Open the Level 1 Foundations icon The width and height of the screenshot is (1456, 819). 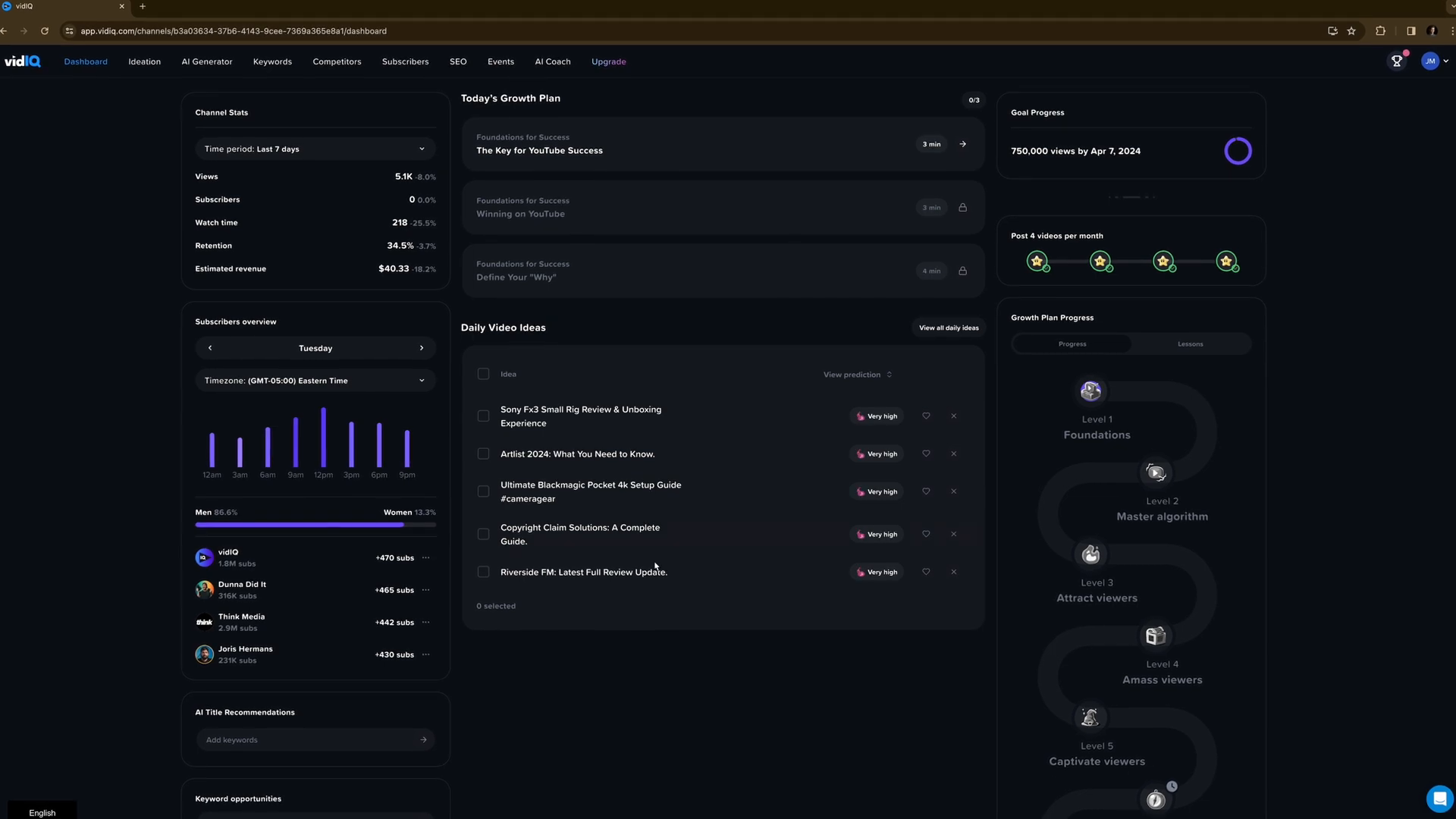tap(1090, 391)
